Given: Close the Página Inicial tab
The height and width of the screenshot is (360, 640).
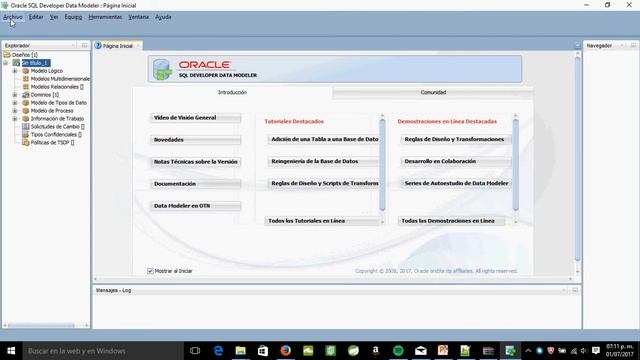Looking at the screenshot, I should pos(138,46).
